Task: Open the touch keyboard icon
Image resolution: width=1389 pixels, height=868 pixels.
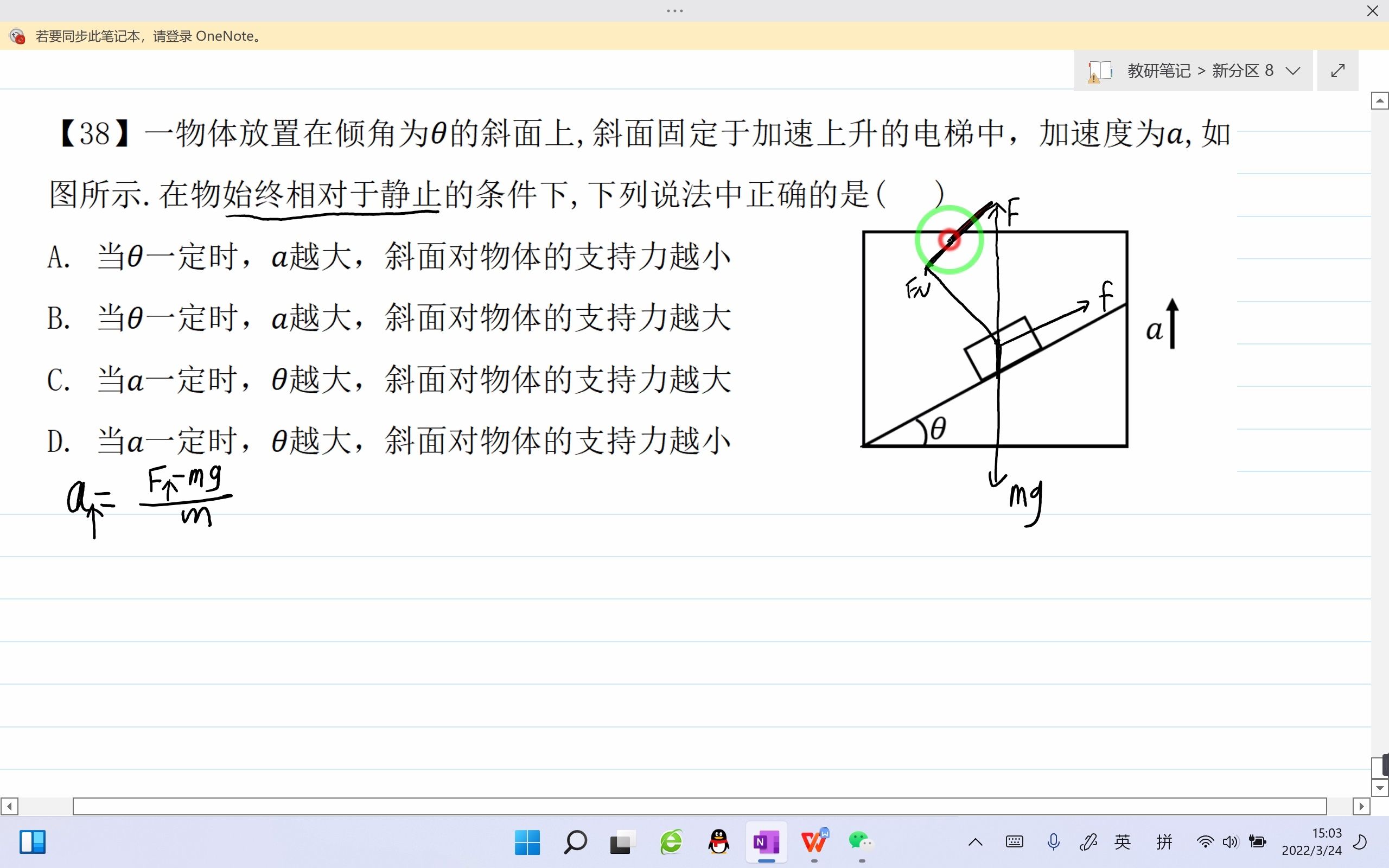Action: pyautogui.click(x=1014, y=841)
